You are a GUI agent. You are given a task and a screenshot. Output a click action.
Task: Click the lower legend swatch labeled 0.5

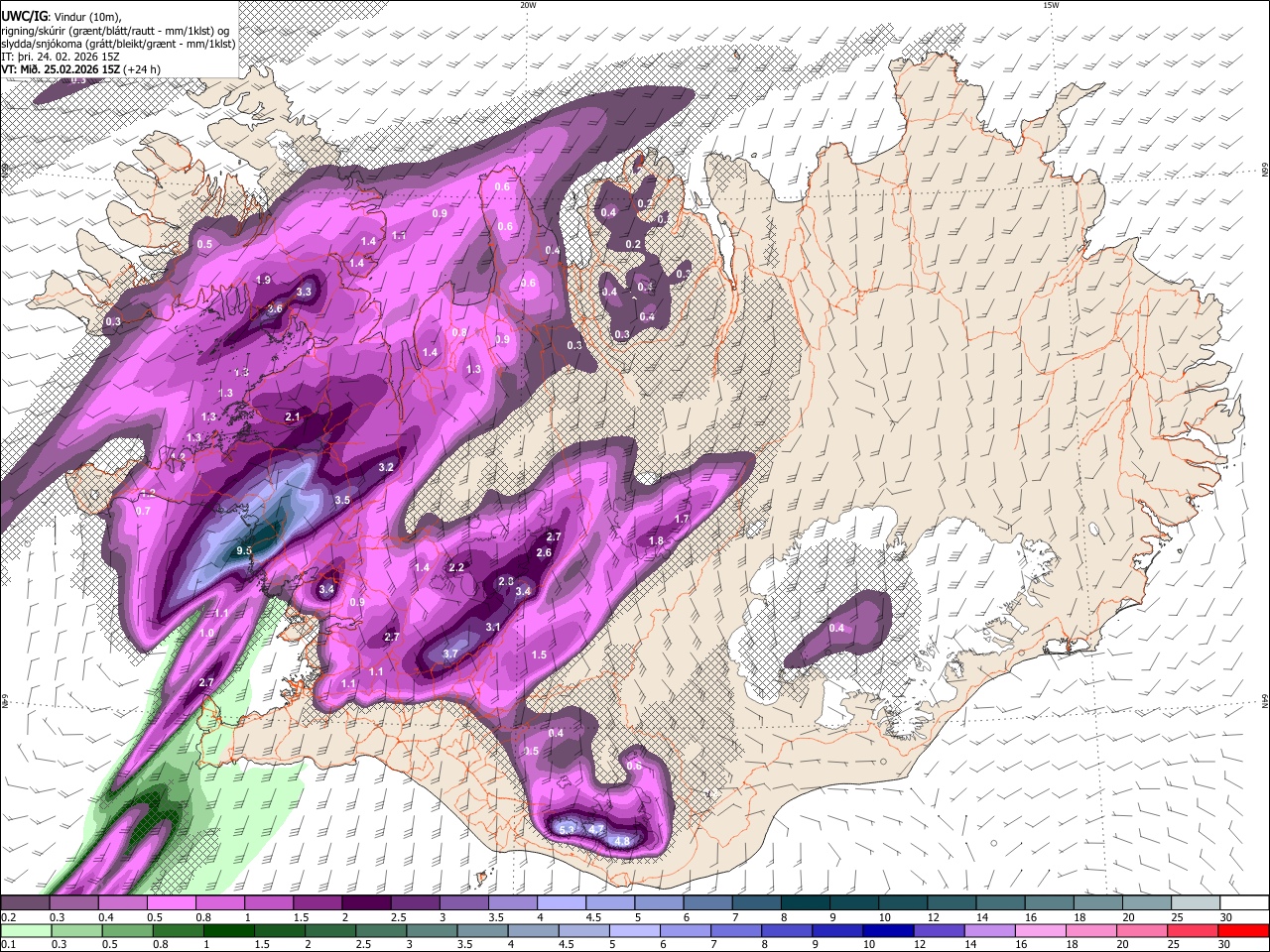click(127, 930)
